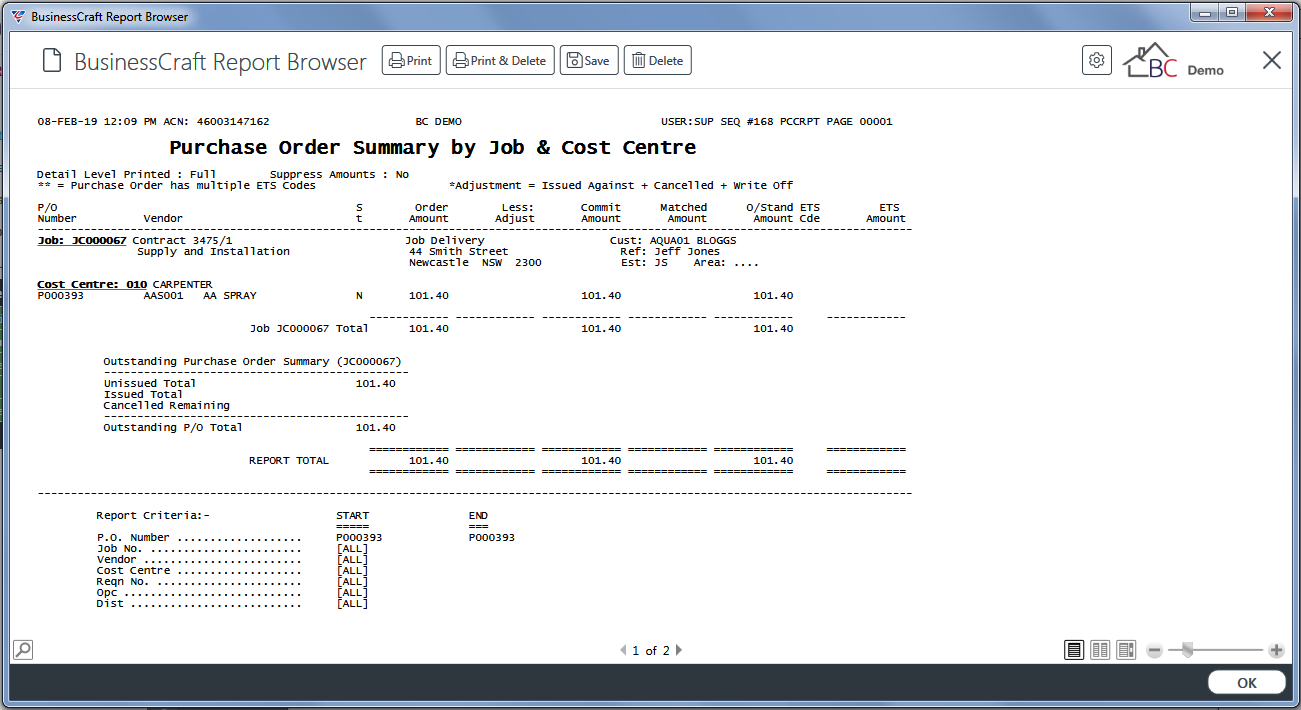
Task: Click "Detail Level Printed : Full" line
Action: click(127, 175)
